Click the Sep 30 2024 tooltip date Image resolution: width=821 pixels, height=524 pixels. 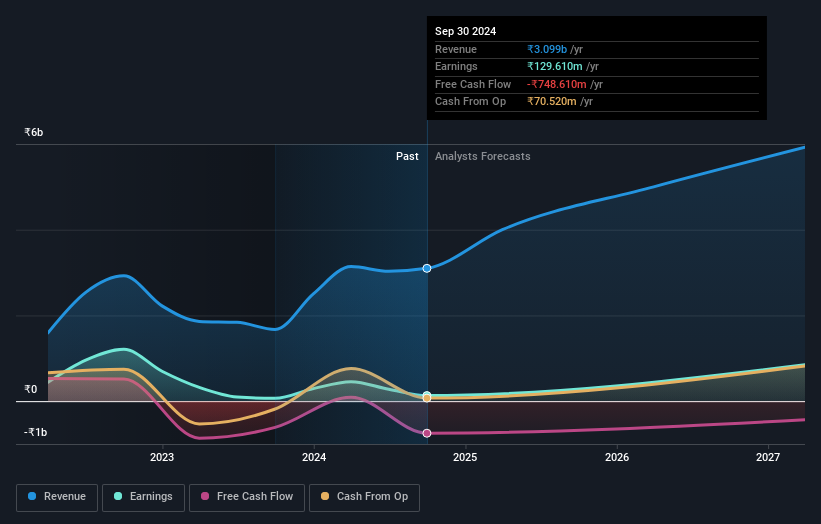(x=465, y=31)
